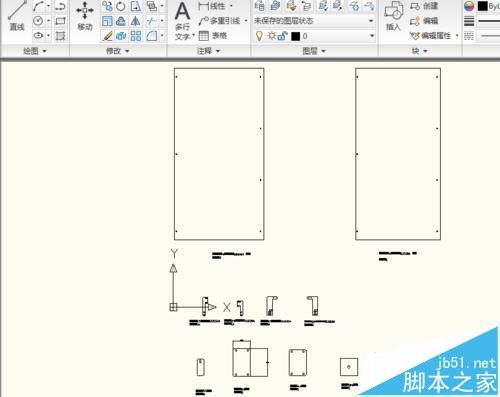Screen dimensions: 500x397
Task: Open the Circle tool dropdown arrow
Action: click(49, 21)
